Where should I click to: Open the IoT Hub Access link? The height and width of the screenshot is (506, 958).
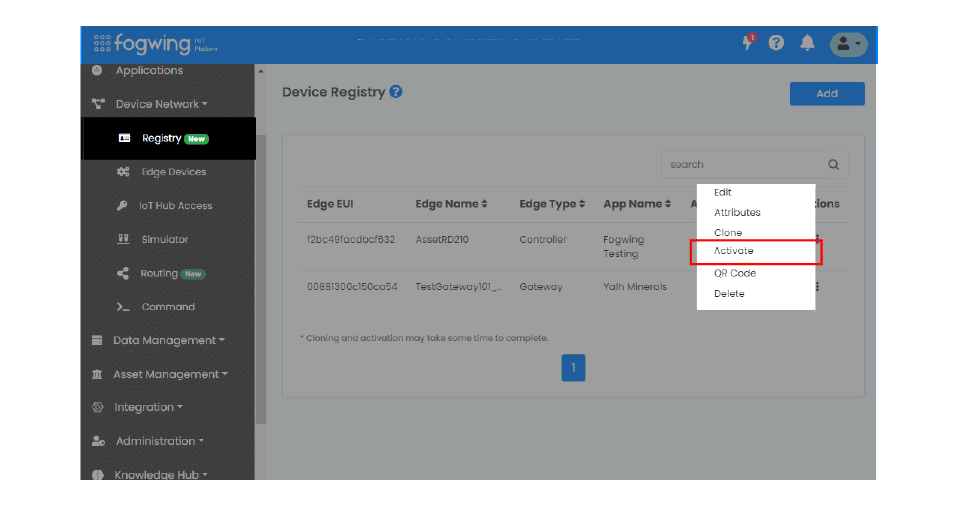tap(175, 205)
